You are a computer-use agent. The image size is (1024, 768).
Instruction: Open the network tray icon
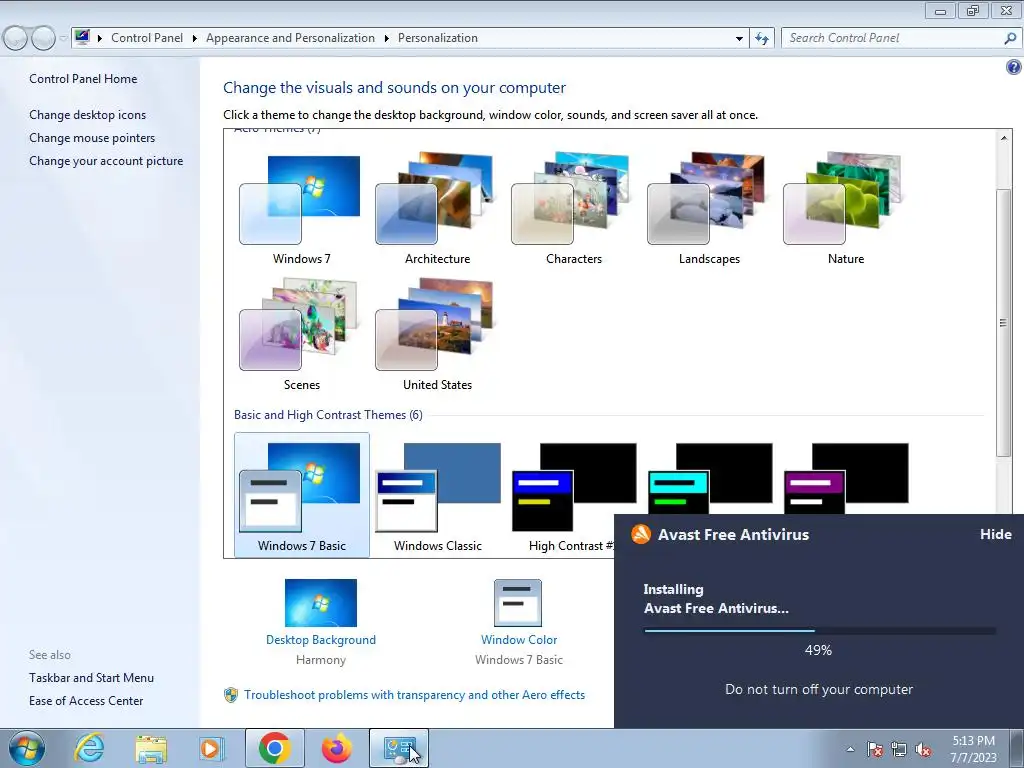pos(899,749)
